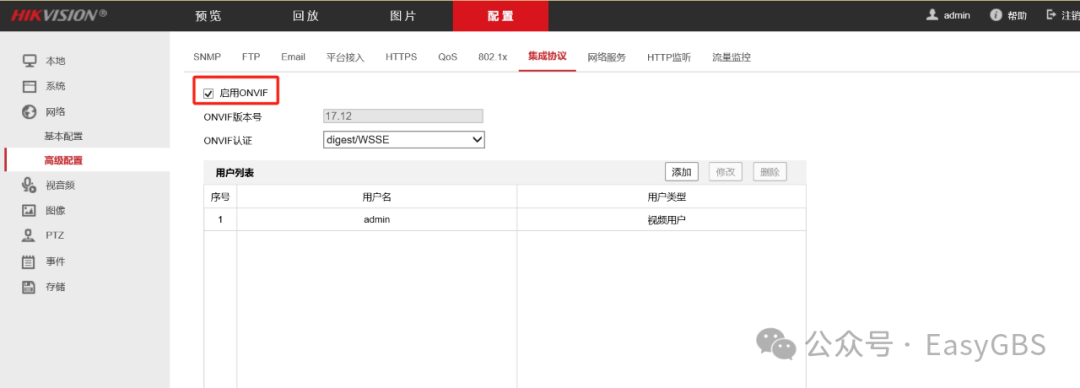Viewport: 1080px width, 388px height.
Task: Click the 视音频 microphone icon
Action: pos(29,185)
